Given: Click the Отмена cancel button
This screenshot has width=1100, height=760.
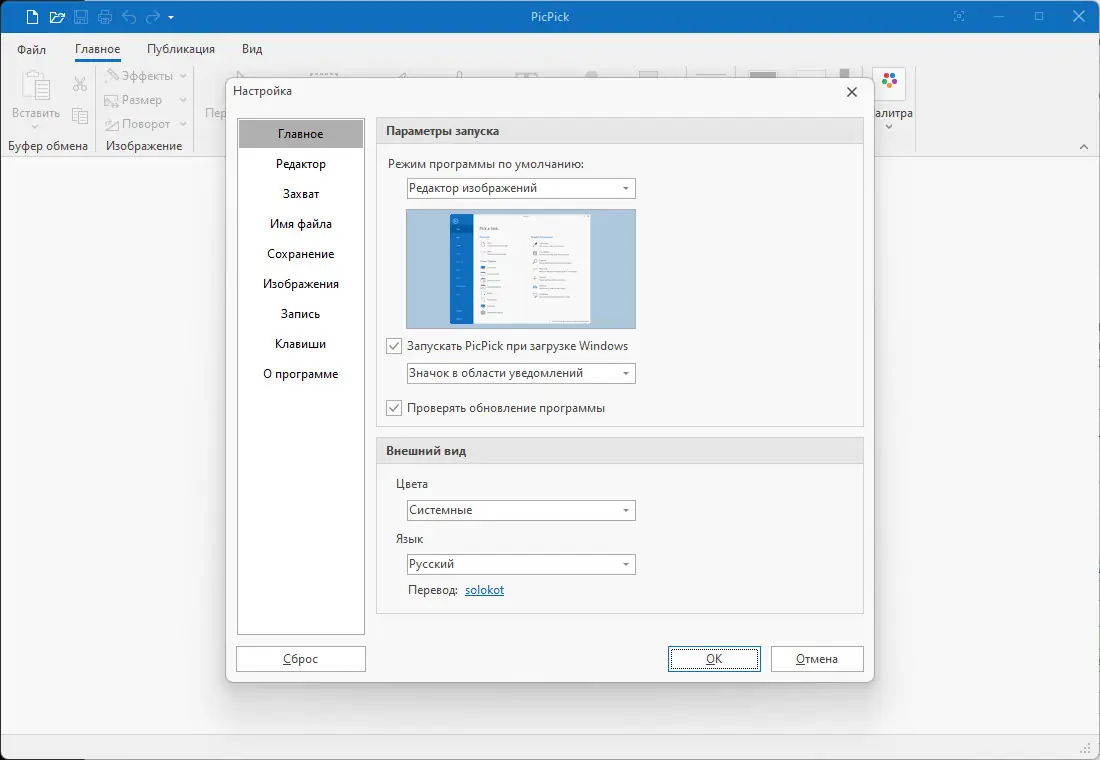Looking at the screenshot, I should [x=817, y=659].
